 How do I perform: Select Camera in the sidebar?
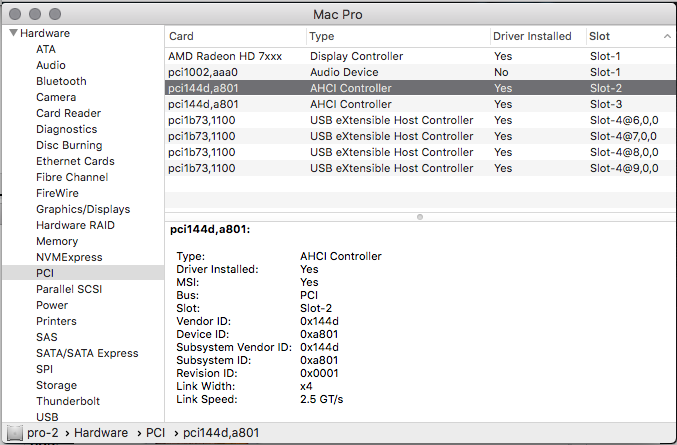56,97
